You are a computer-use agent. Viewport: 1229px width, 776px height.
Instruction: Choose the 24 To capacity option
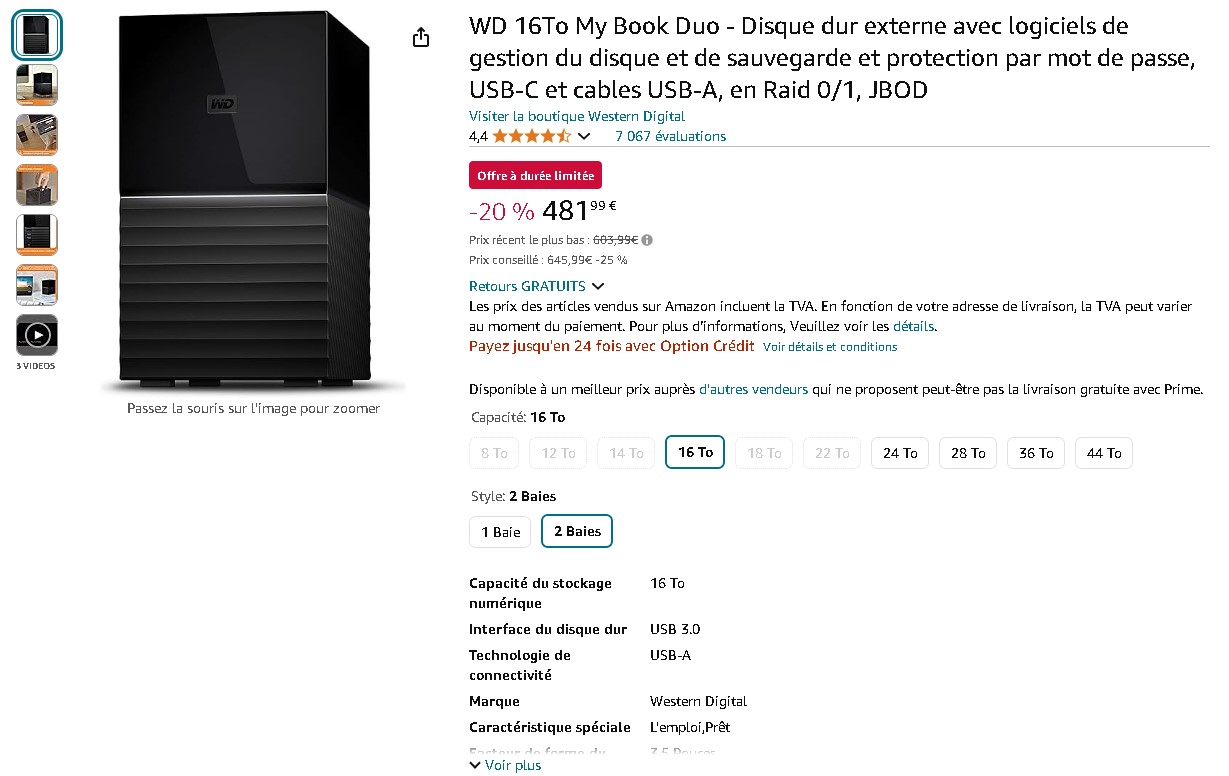900,453
